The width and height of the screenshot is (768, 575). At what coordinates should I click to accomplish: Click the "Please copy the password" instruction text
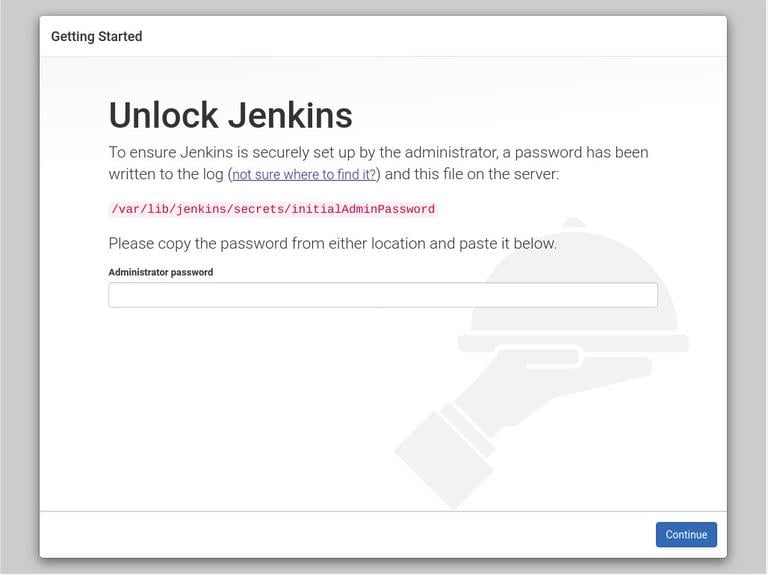pyautogui.click(x=332, y=243)
